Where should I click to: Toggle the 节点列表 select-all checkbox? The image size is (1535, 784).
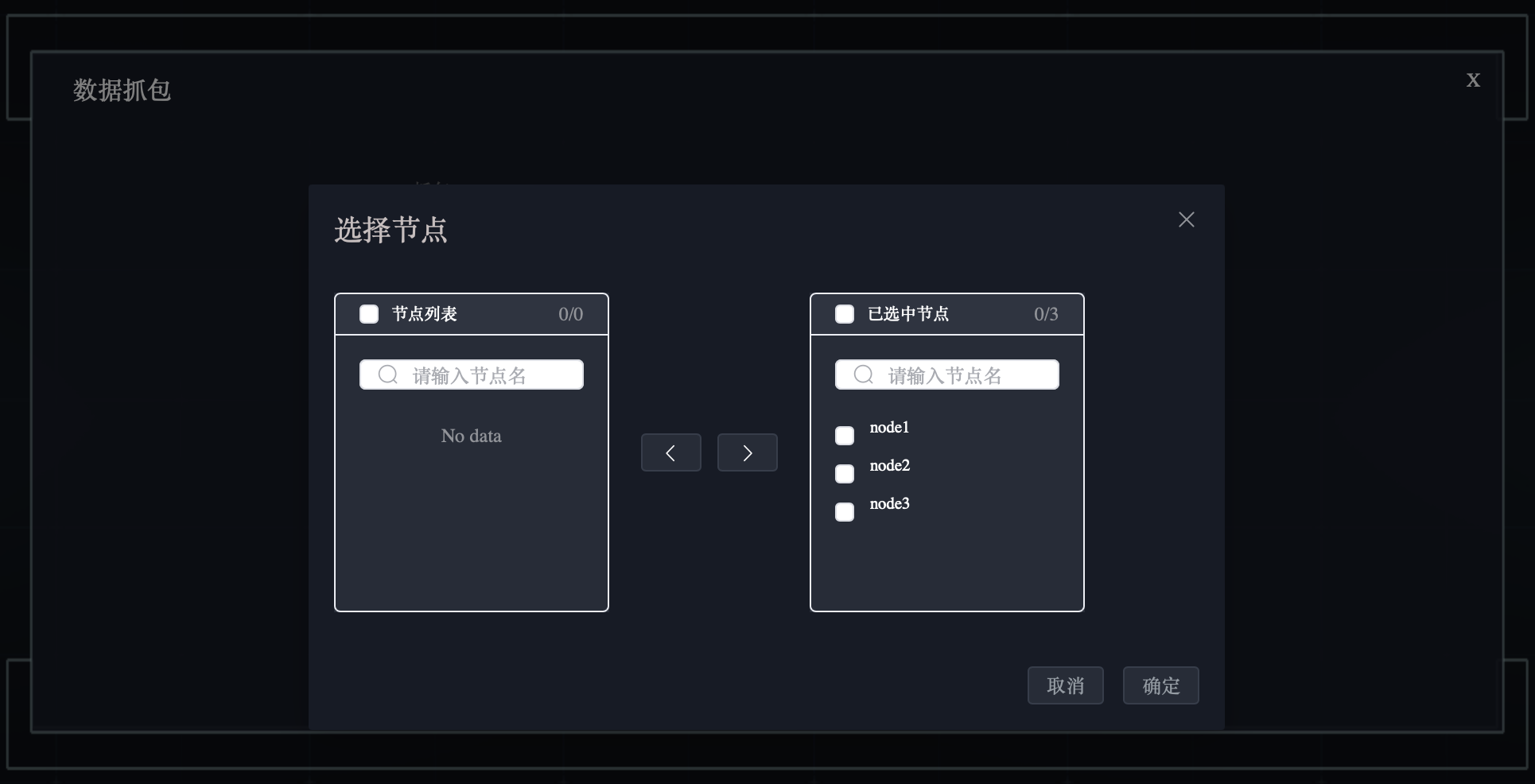(369, 314)
